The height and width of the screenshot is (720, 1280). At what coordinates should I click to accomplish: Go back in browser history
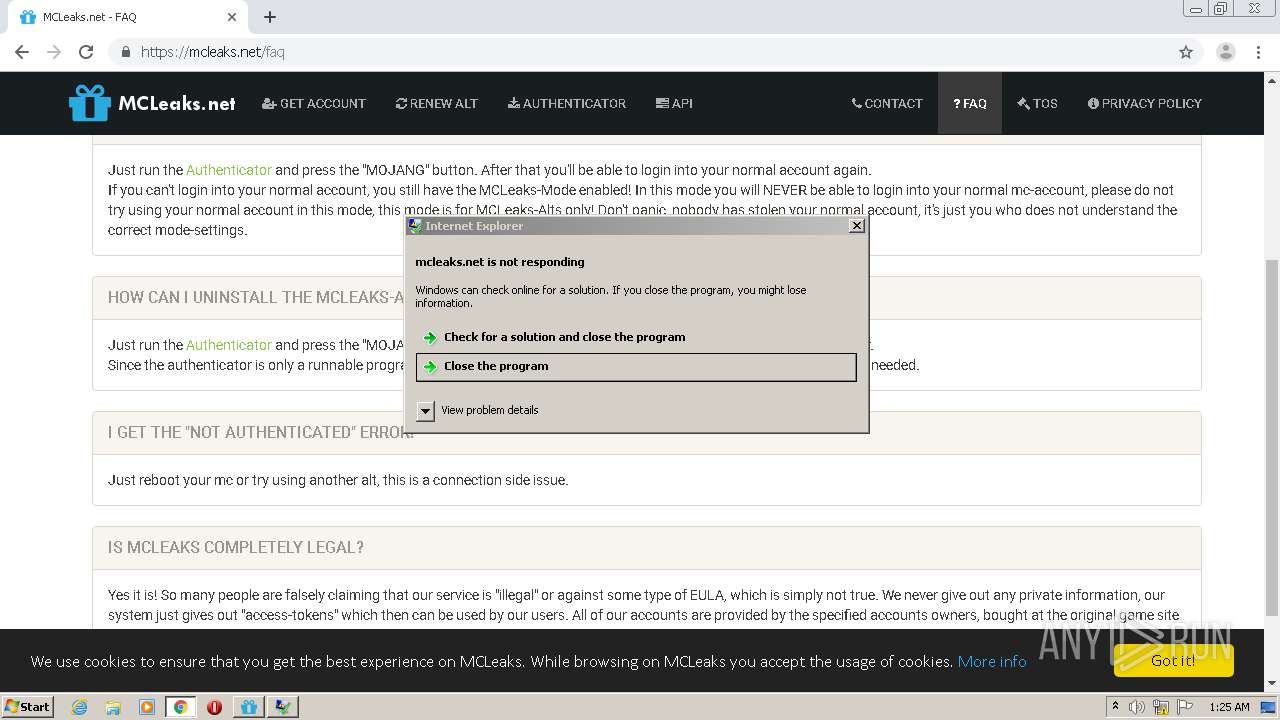click(22, 52)
